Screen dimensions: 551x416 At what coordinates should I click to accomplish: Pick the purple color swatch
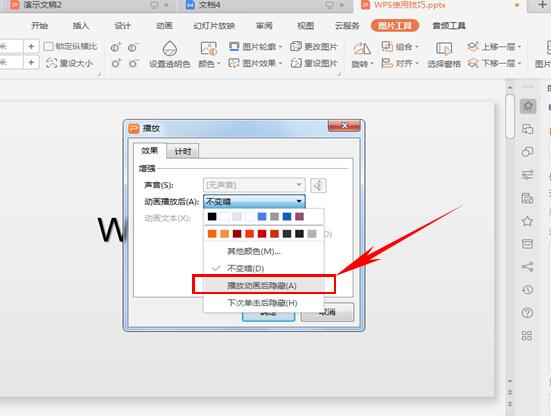299,216
